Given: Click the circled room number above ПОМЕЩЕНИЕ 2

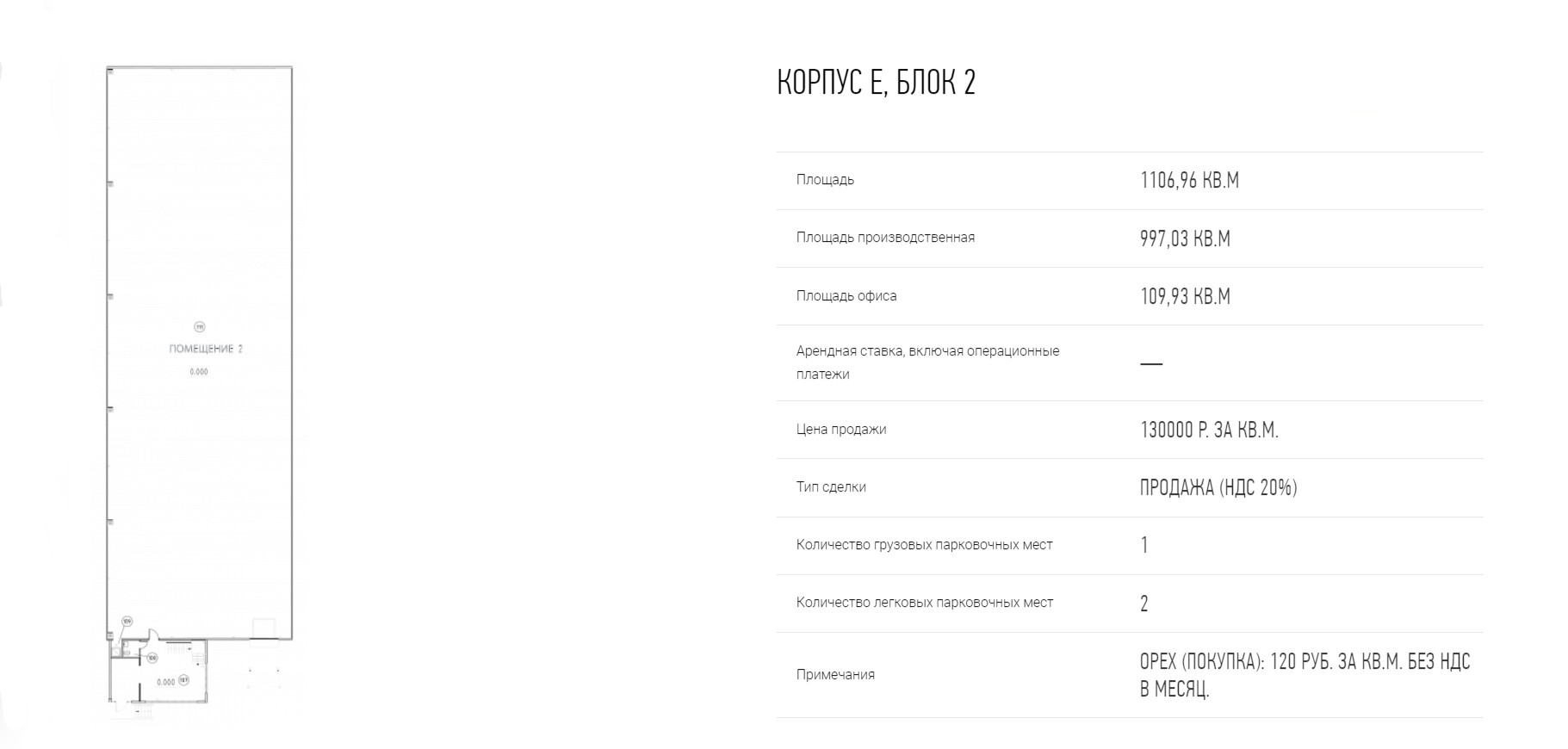Looking at the screenshot, I should [200, 326].
